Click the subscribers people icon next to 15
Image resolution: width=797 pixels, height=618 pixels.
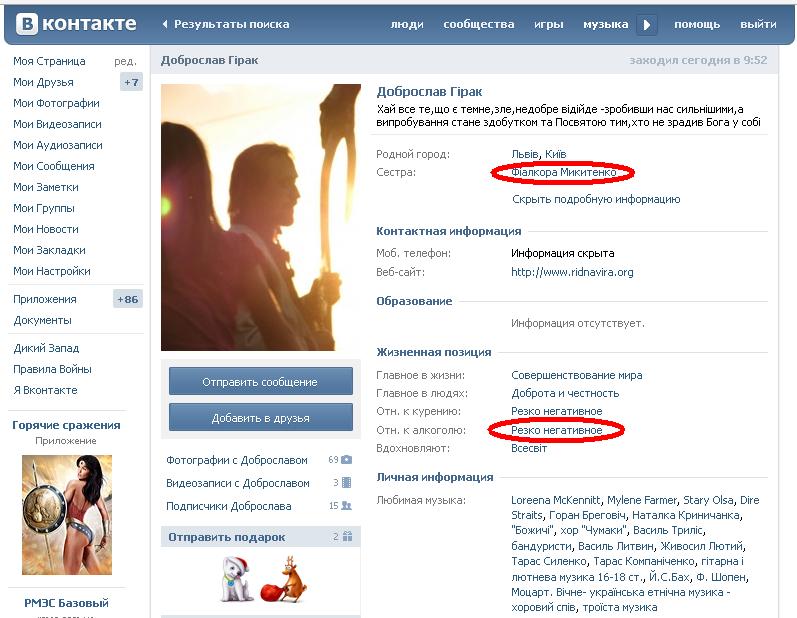[347, 506]
